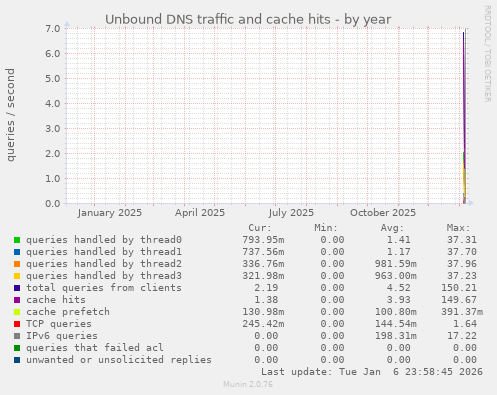Click the TCP queries current value 245.42m
The height and width of the screenshot is (395, 497).
[x=263, y=324]
